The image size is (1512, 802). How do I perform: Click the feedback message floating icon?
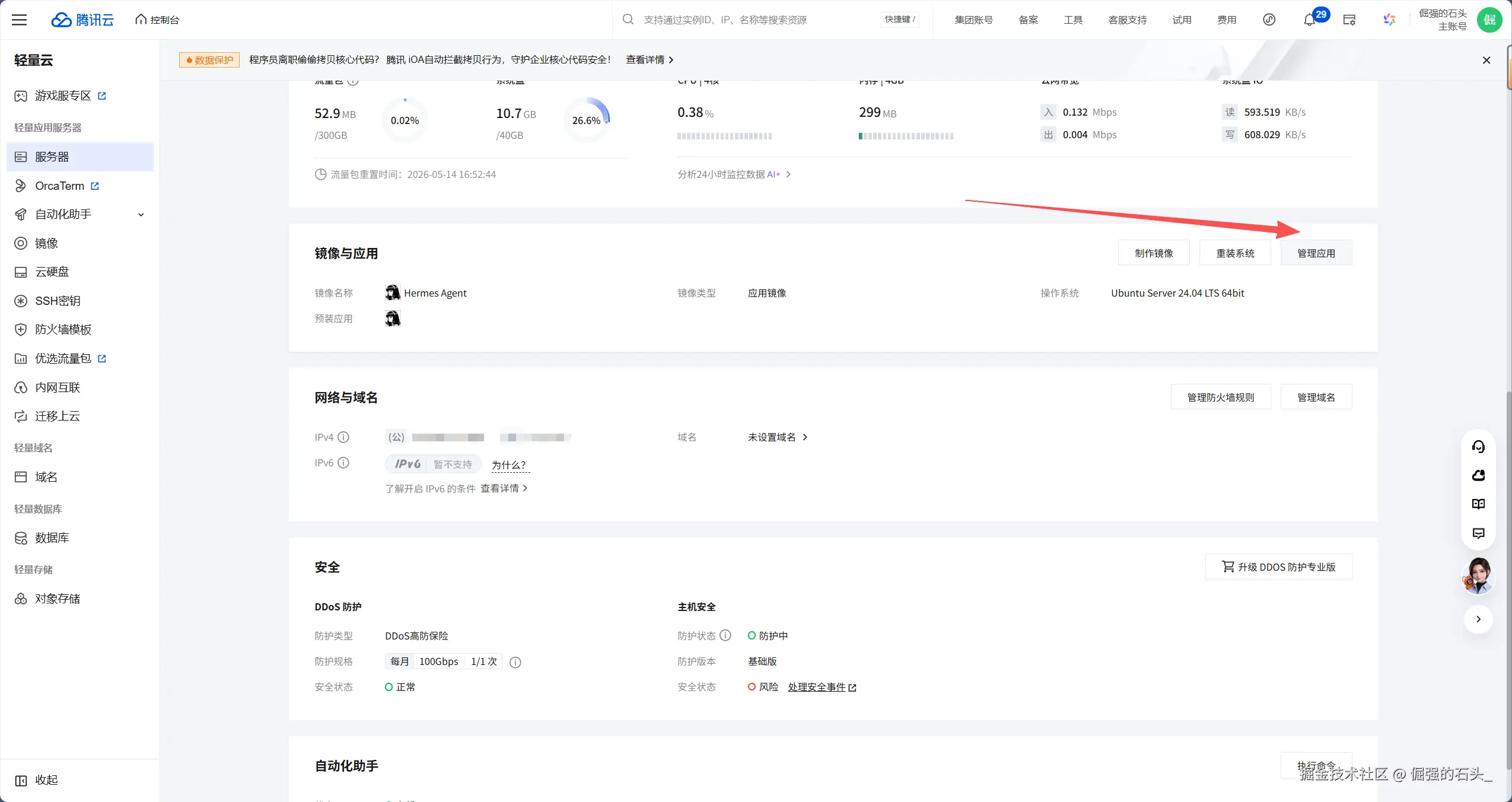point(1478,533)
